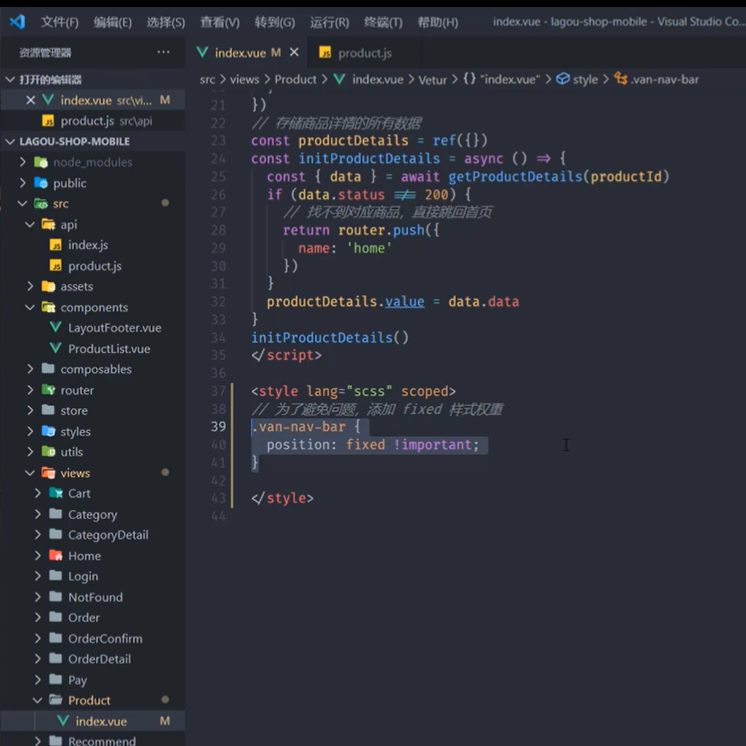Collapse the src folder

pos(93,204)
